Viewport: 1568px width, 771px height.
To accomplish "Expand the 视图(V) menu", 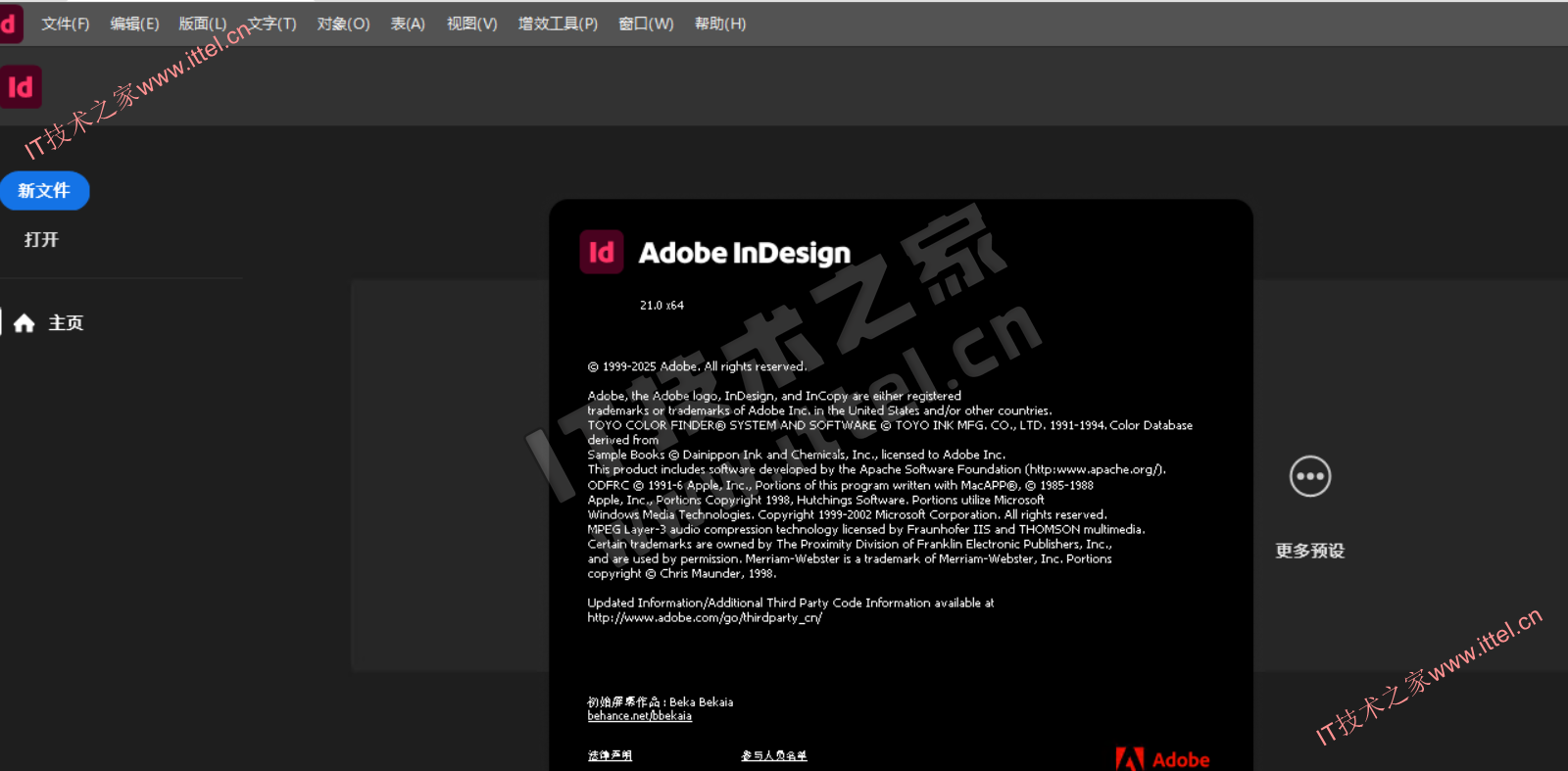I will [471, 24].
